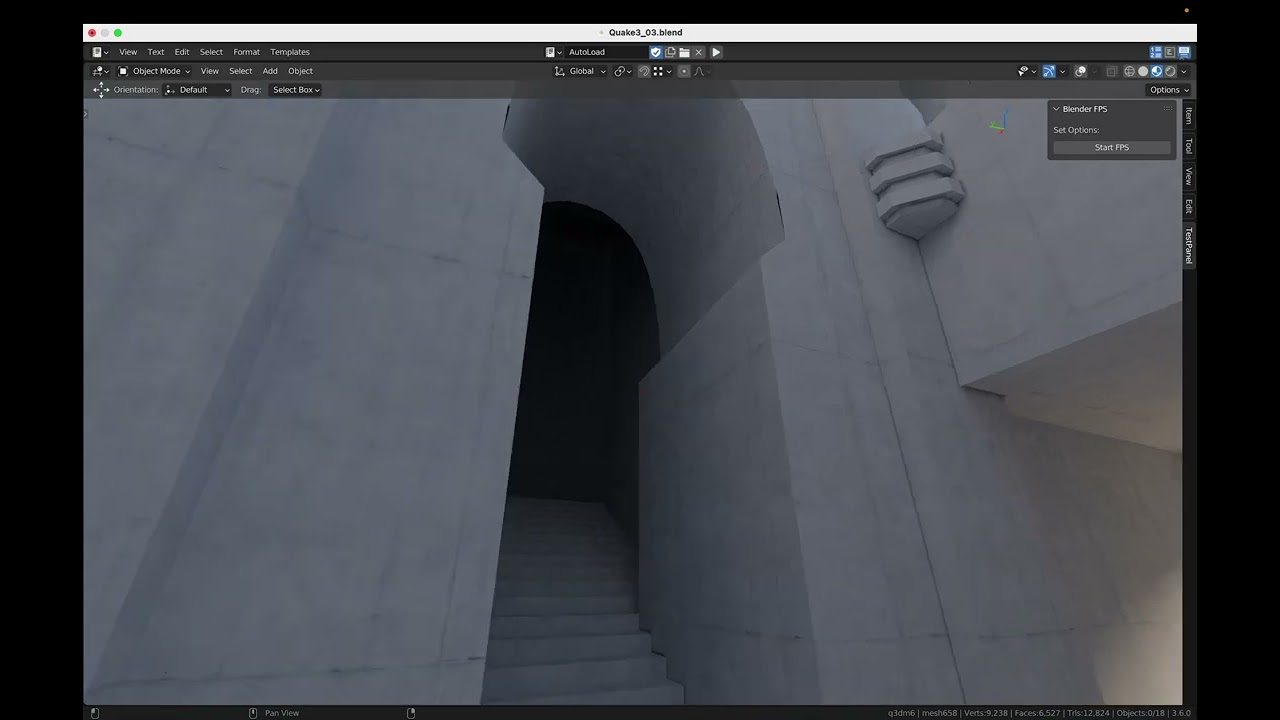Open object visibility and selectability dropdown

1026,71
